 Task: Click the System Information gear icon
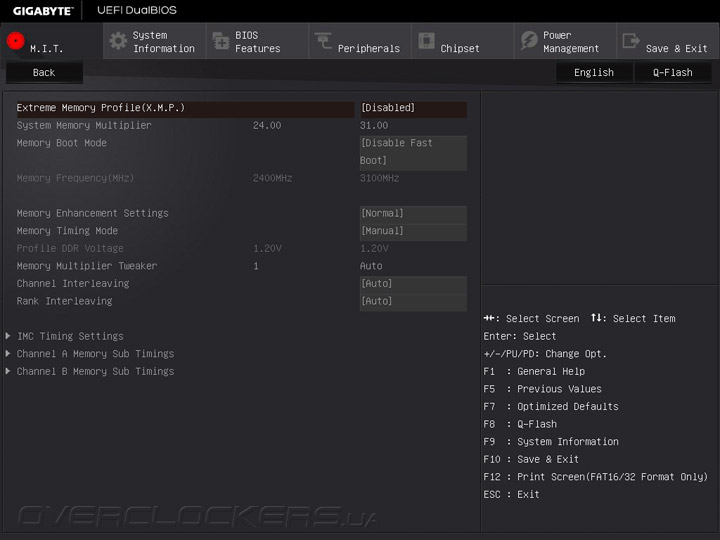coord(118,41)
